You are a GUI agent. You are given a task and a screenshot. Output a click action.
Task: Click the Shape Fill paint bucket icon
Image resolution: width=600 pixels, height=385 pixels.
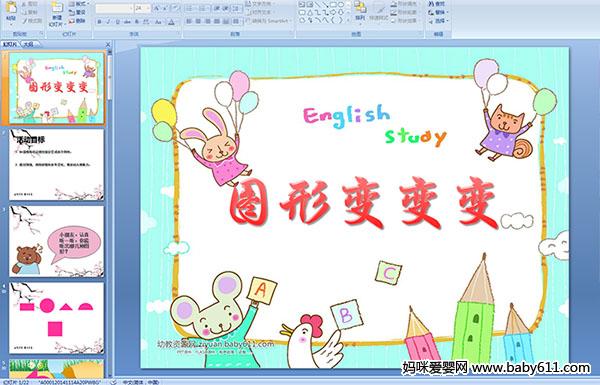(x=394, y=4)
